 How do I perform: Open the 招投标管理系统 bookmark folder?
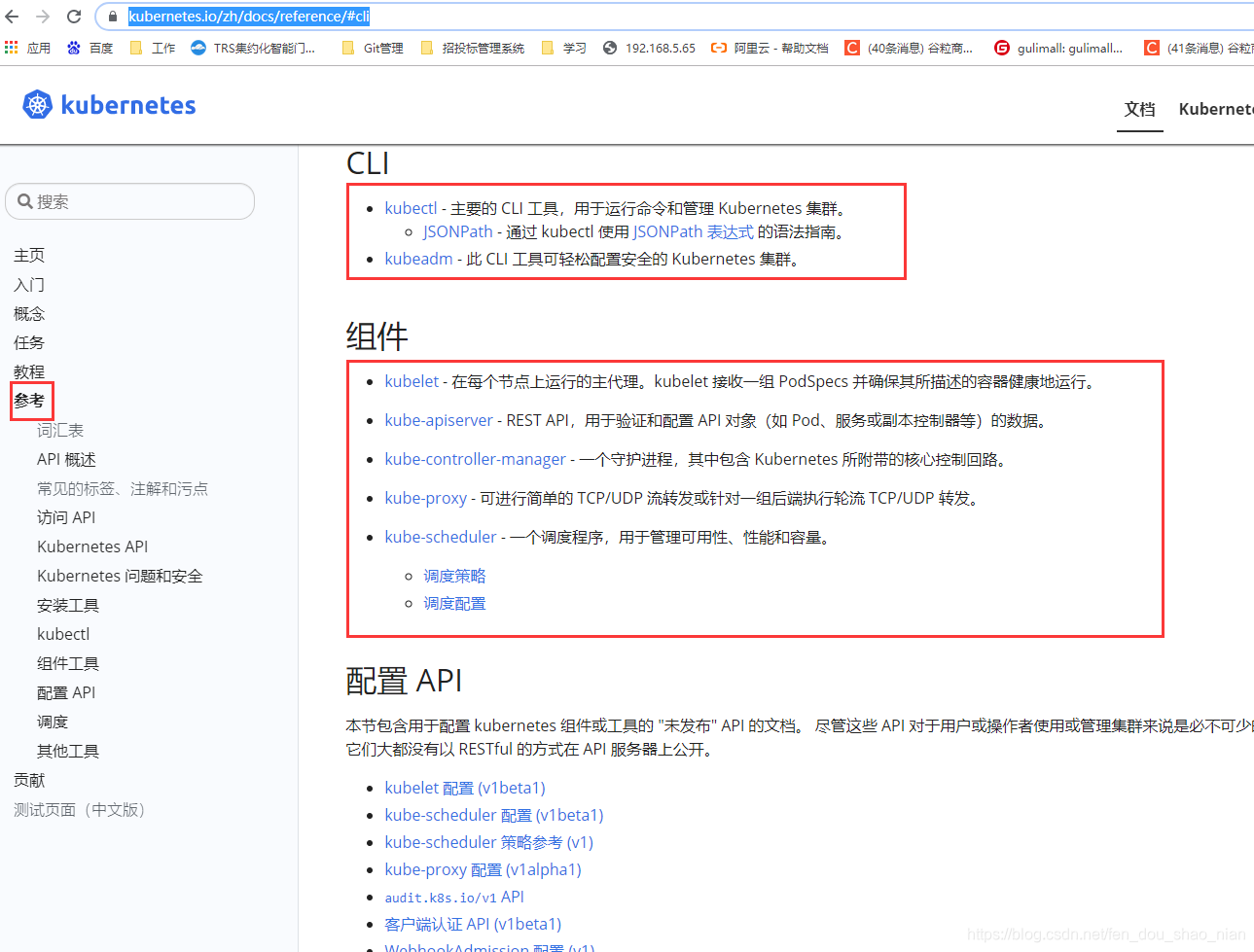[473, 48]
